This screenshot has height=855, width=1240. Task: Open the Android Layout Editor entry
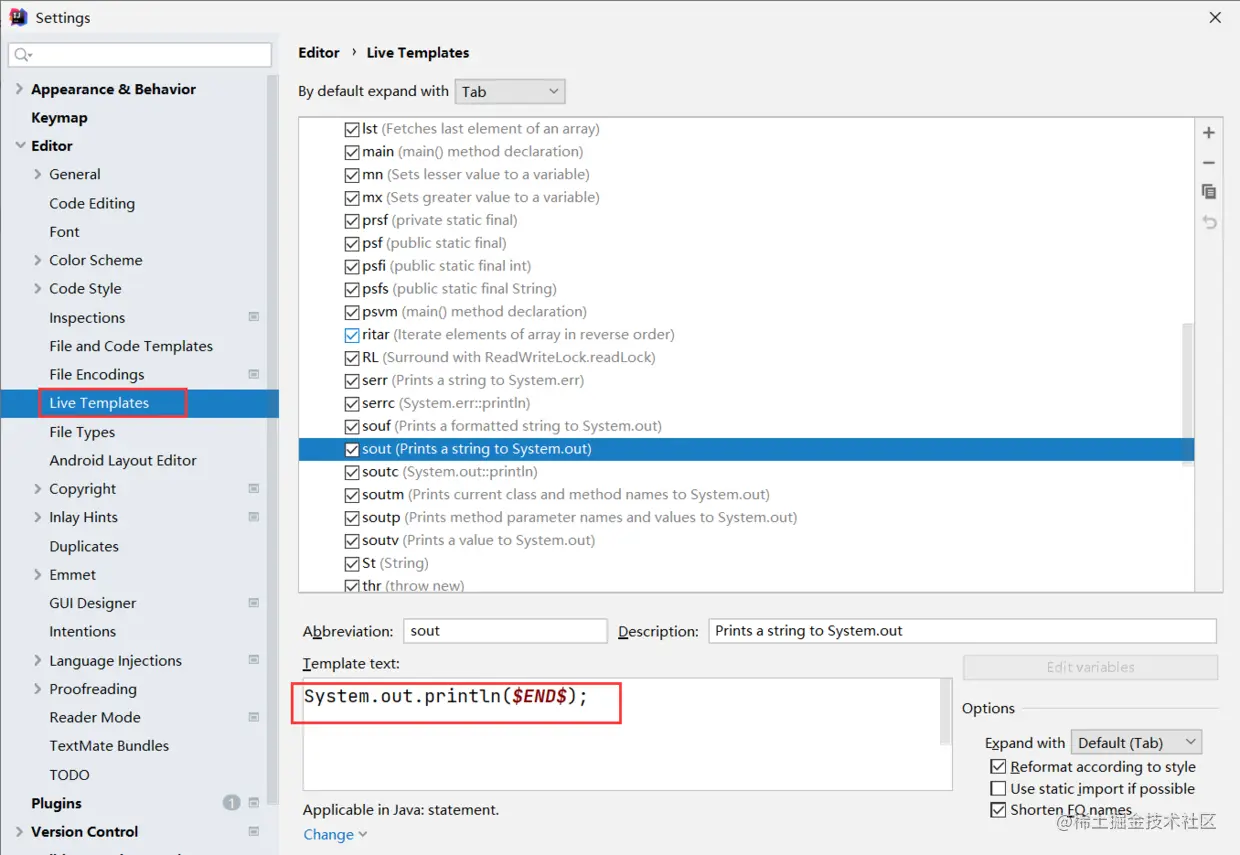coord(123,460)
